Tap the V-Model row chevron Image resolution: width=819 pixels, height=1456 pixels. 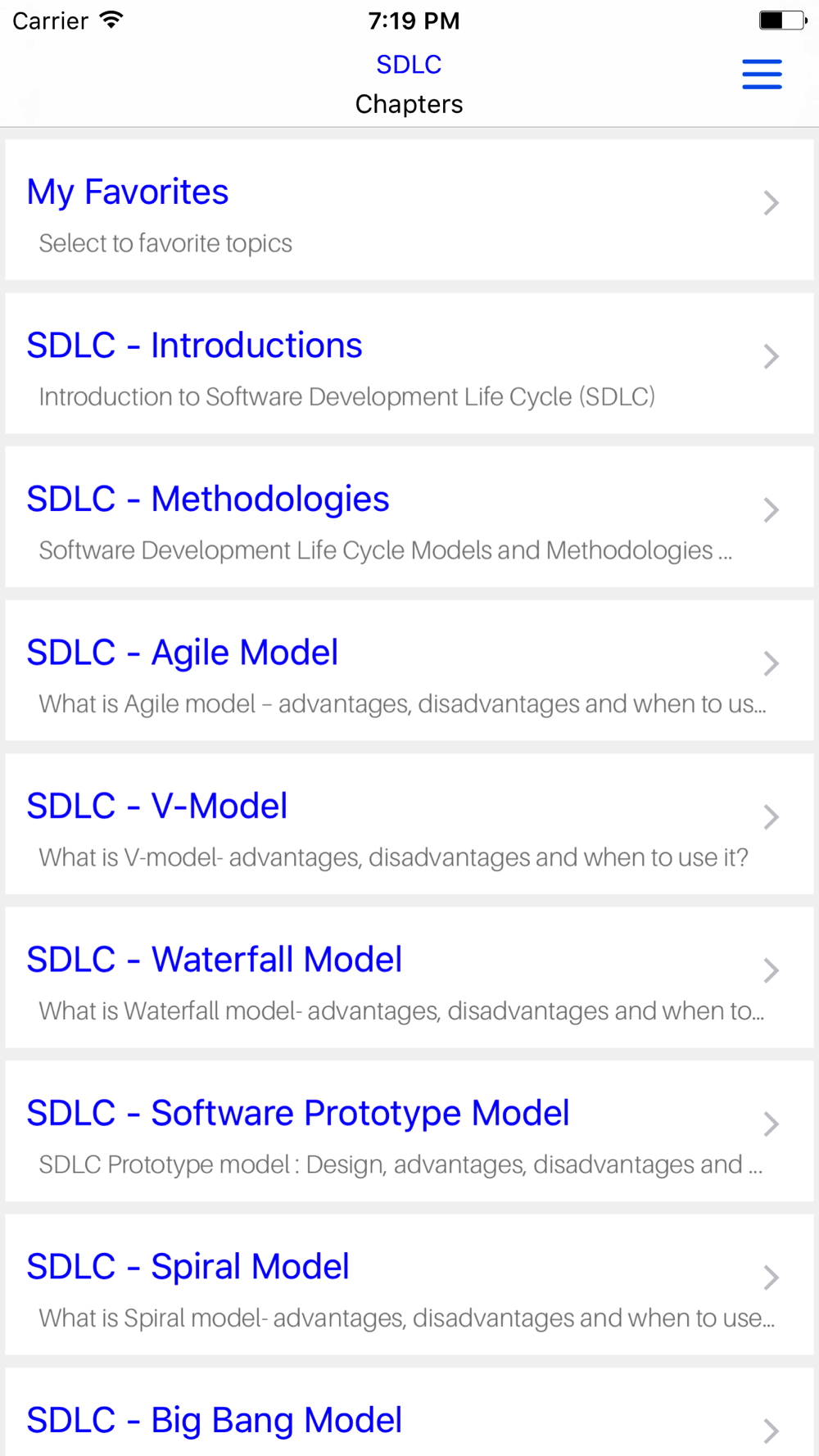click(x=771, y=816)
